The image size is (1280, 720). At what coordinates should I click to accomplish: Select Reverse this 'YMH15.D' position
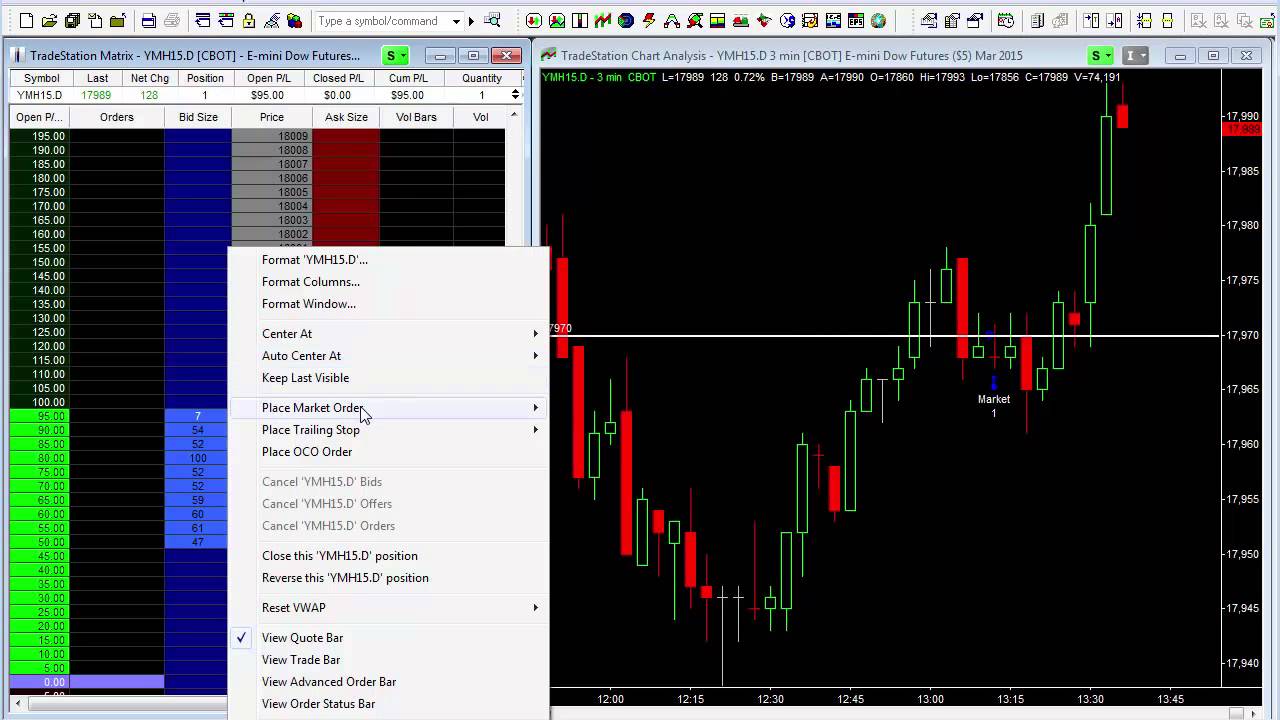[345, 578]
